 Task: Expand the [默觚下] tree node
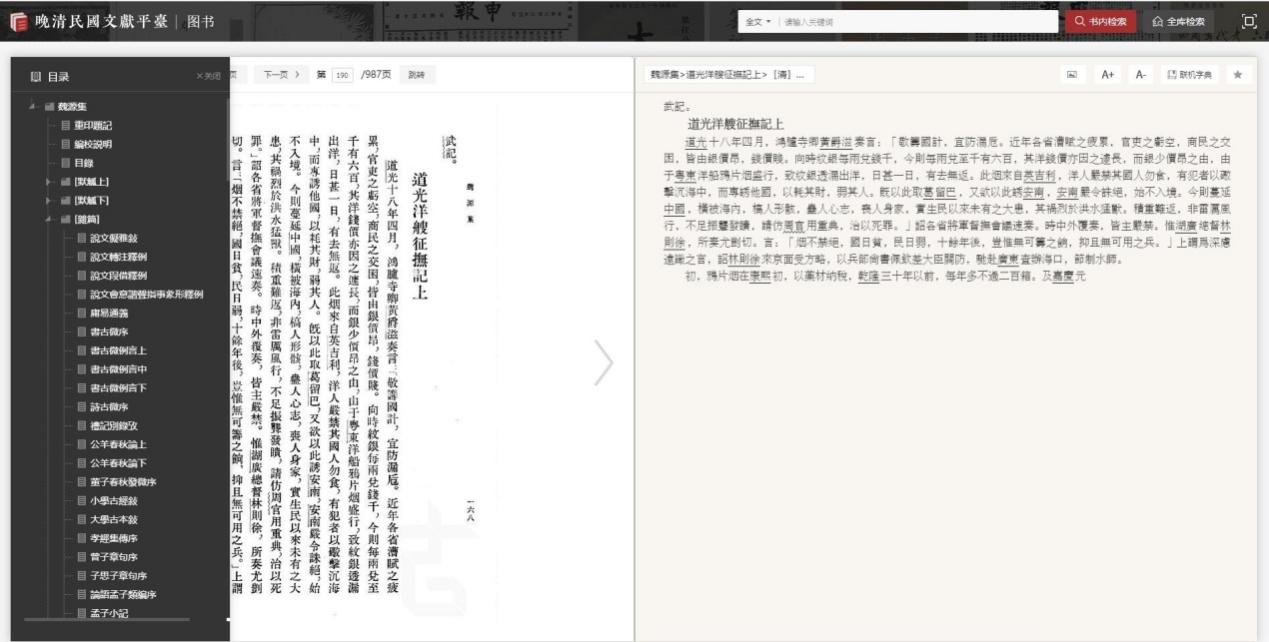[48, 200]
